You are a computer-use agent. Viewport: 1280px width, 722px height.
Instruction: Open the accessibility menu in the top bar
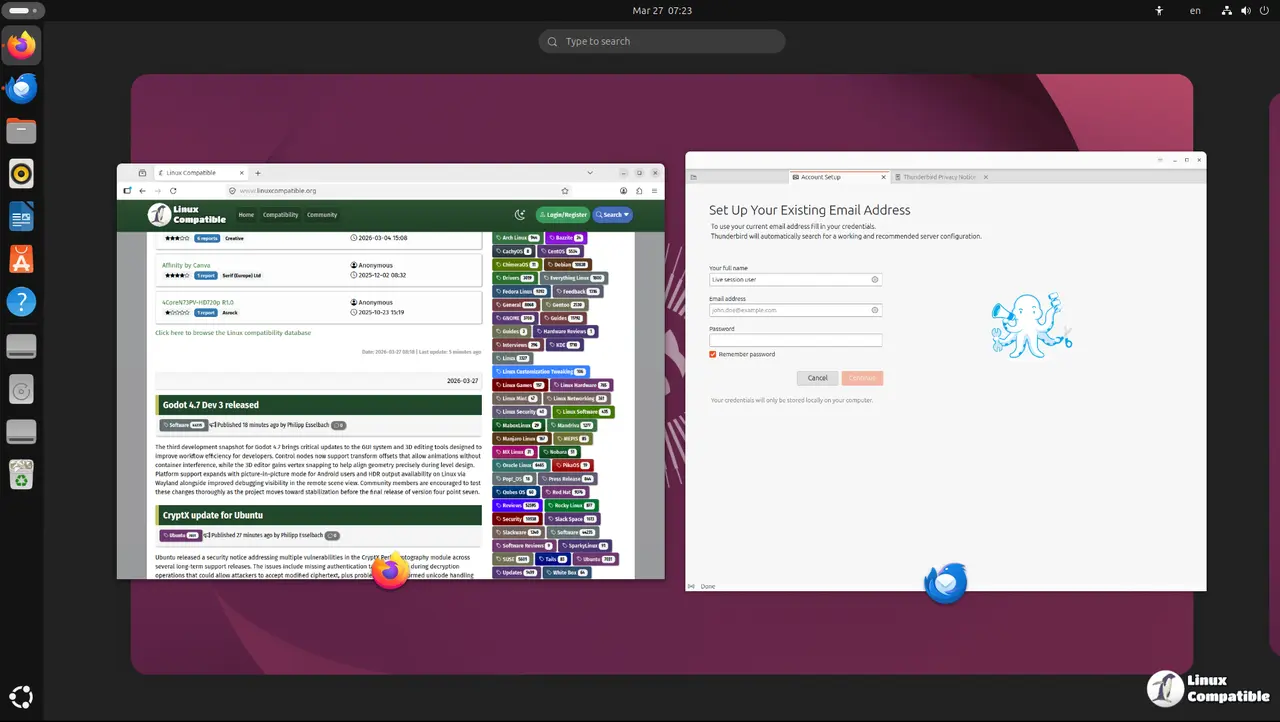pyautogui.click(x=1160, y=10)
